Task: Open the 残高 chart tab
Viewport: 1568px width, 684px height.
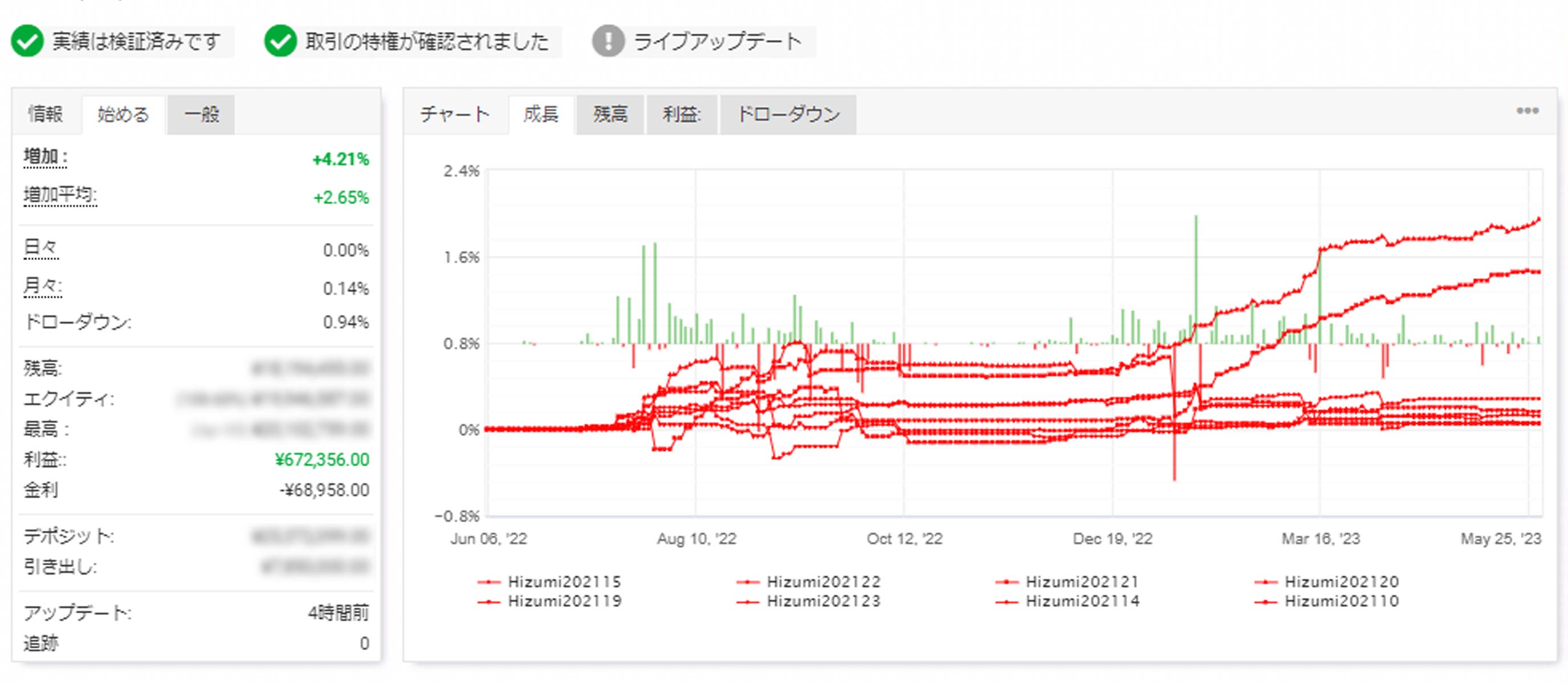Action: 610,114
